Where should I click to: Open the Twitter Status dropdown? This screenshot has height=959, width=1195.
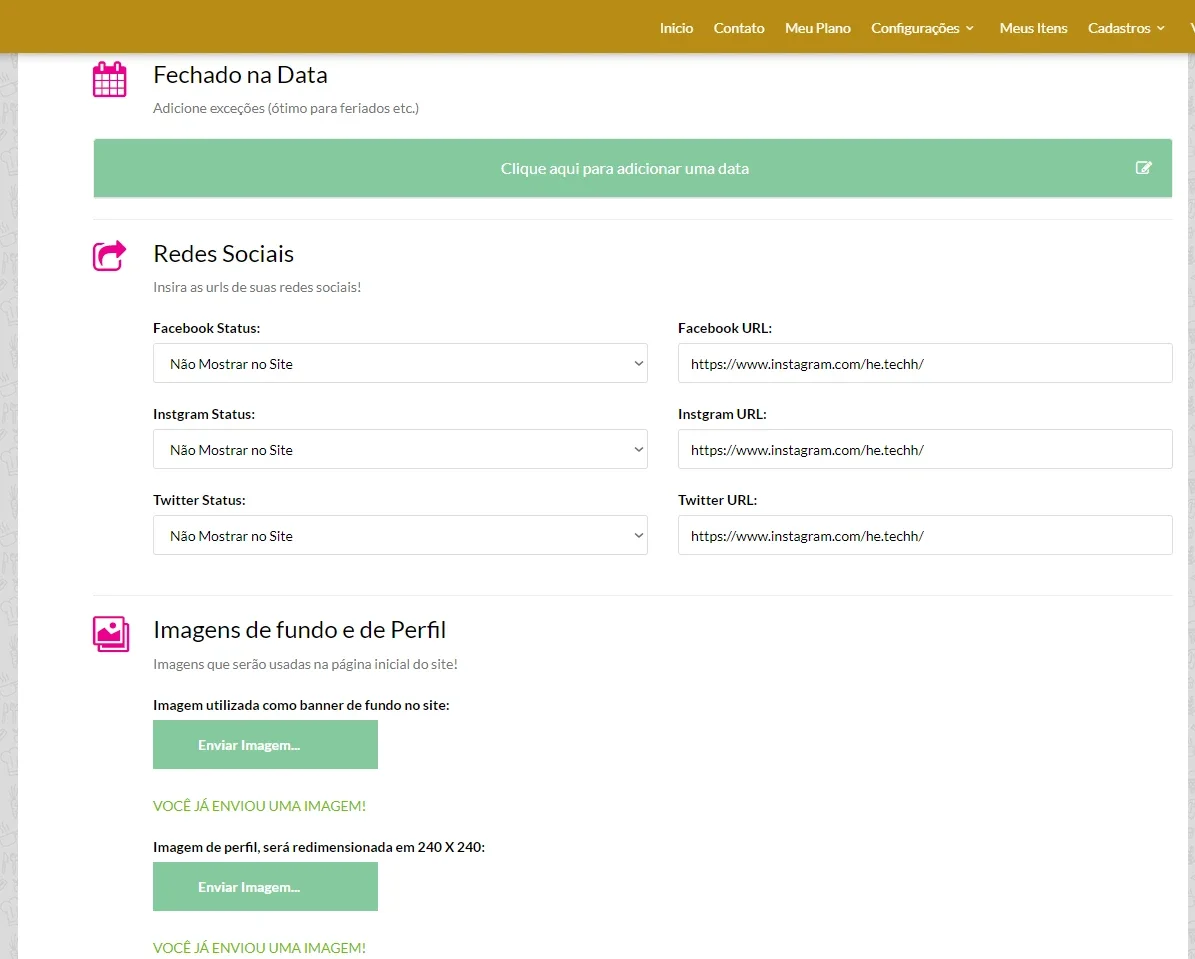tap(400, 535)
